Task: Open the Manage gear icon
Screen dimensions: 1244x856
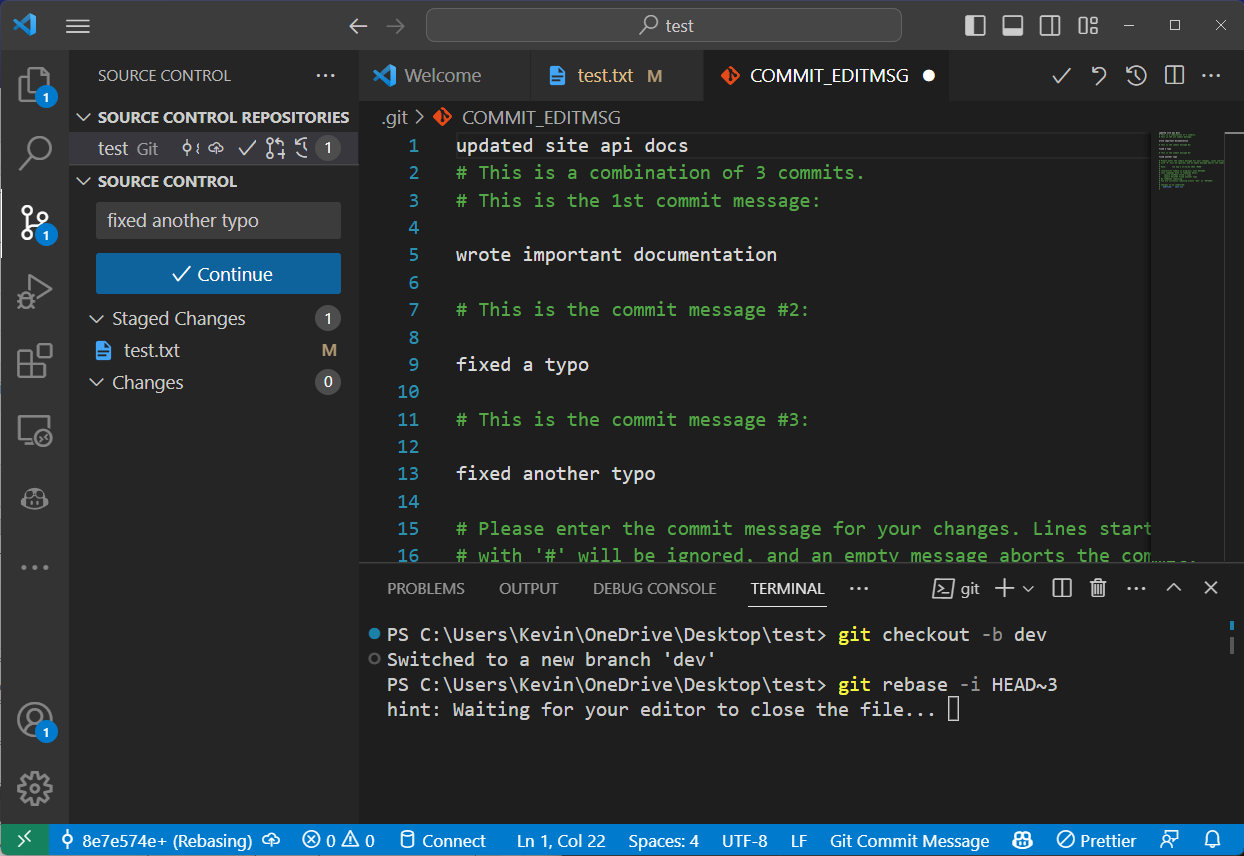Action: point(35,788)
